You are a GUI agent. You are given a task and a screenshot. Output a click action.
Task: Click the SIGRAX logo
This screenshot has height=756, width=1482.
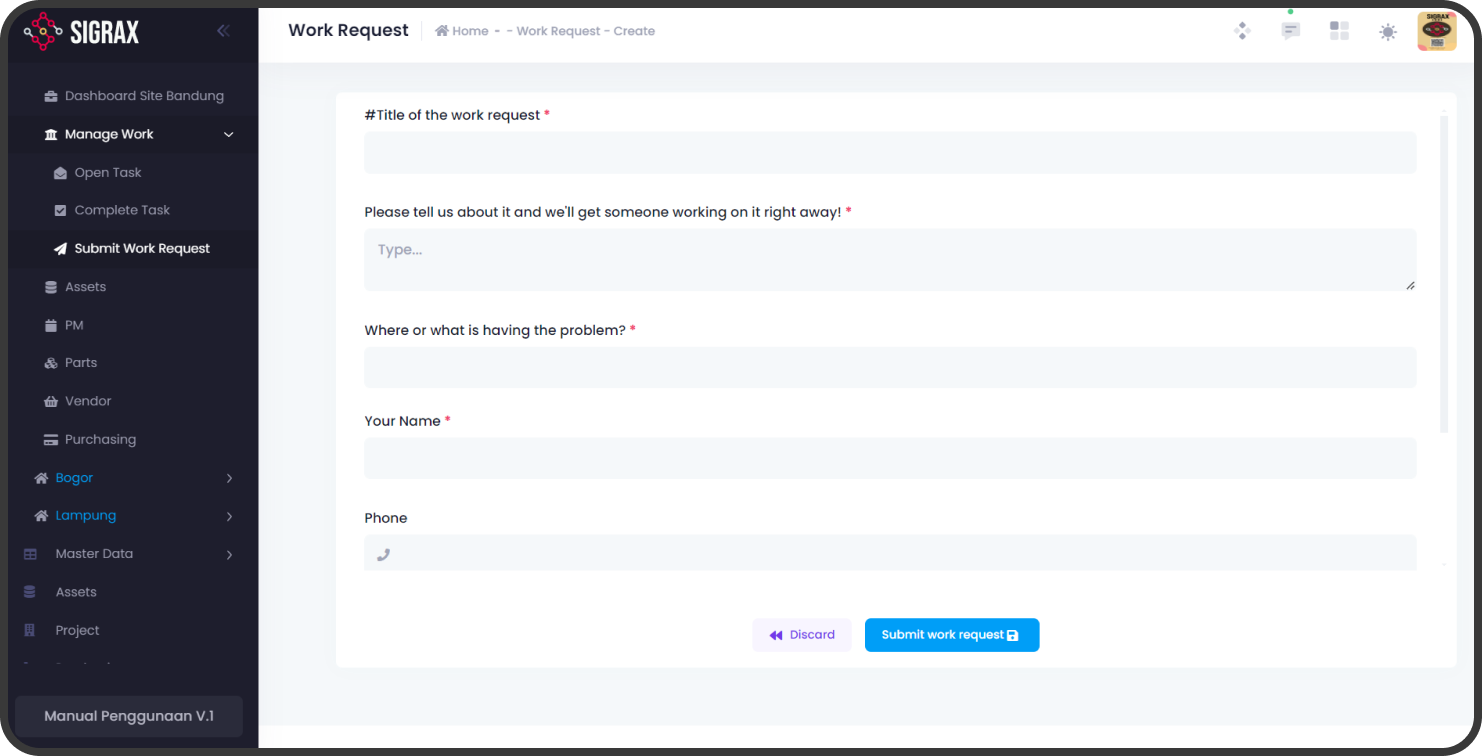(x=82, y=32)
